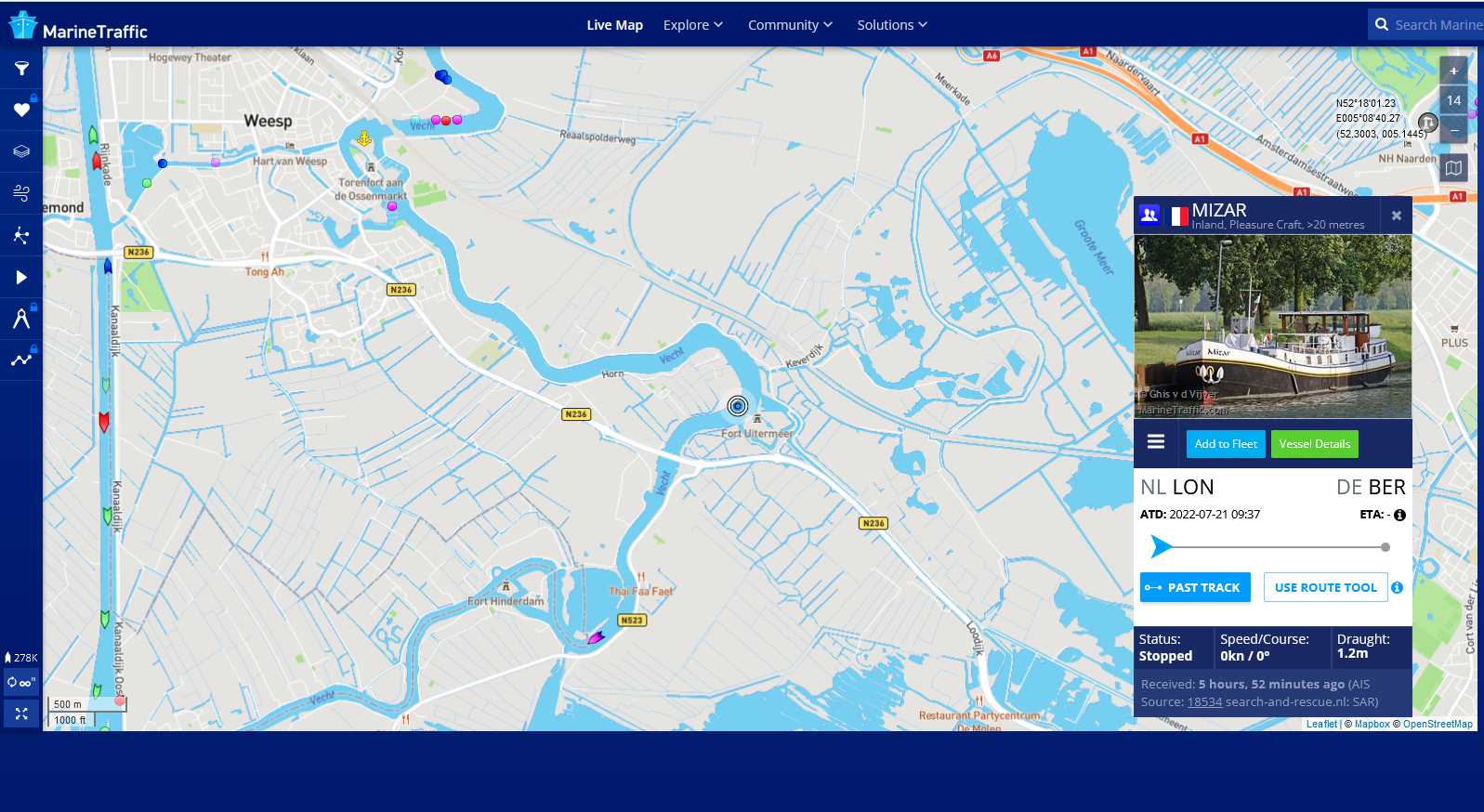
Task: Zoom out the map with minus button
Action: click(x=1454, y=130)
